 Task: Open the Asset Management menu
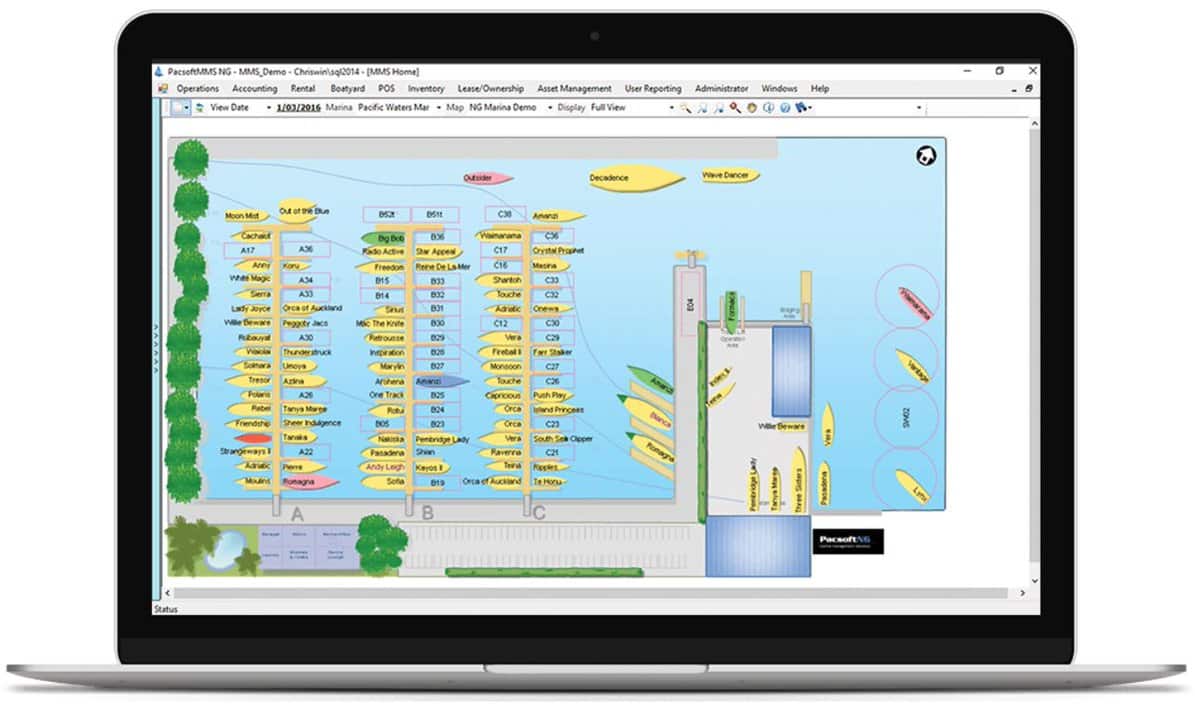coord(573,88)
